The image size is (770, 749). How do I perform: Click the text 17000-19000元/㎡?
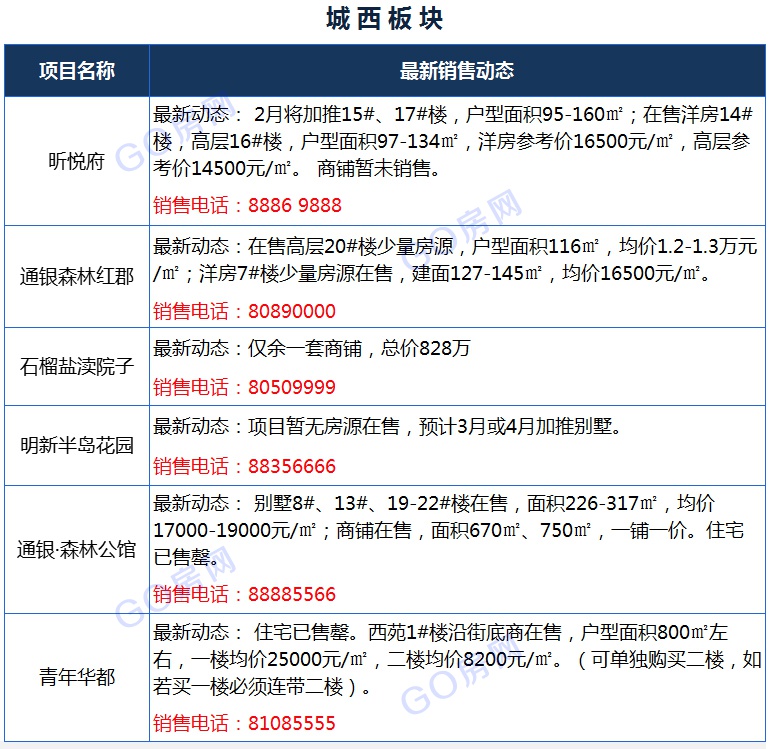coord(234,530)
